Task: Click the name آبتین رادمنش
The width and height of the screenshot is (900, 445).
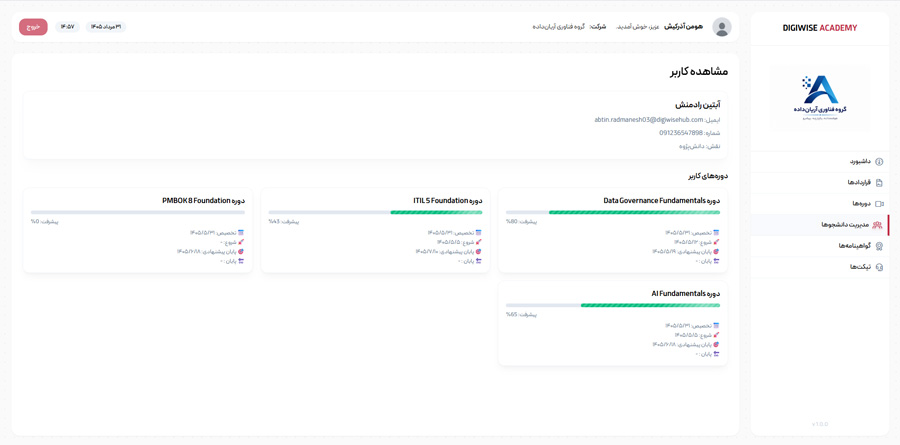Action: 698,105
